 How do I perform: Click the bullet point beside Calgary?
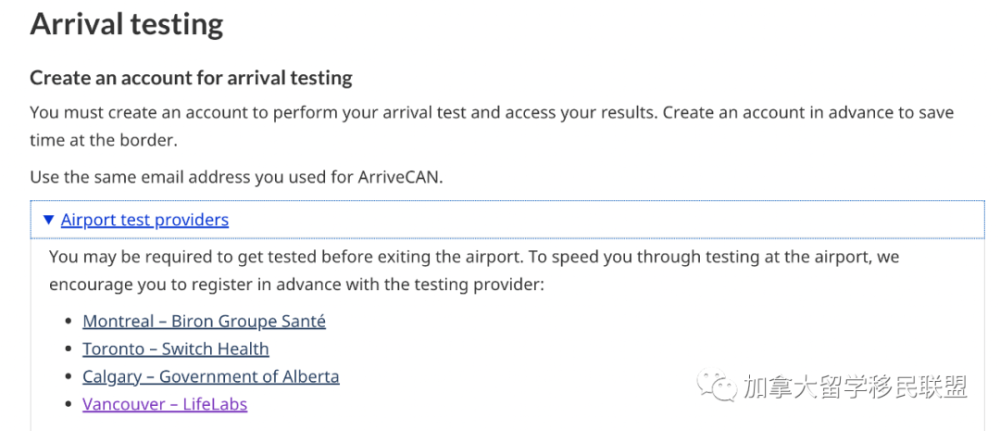pyautogui.click(x=69, y=377)
